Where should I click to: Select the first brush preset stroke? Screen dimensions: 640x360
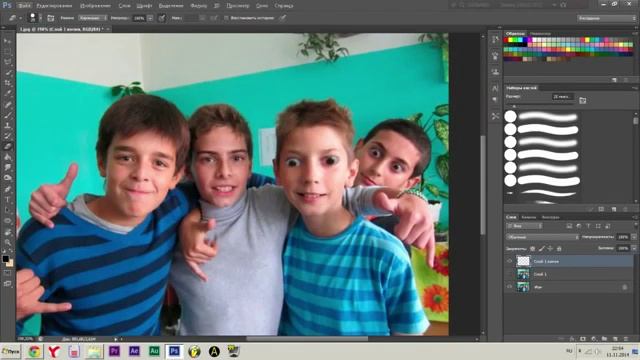pos(548,117)
